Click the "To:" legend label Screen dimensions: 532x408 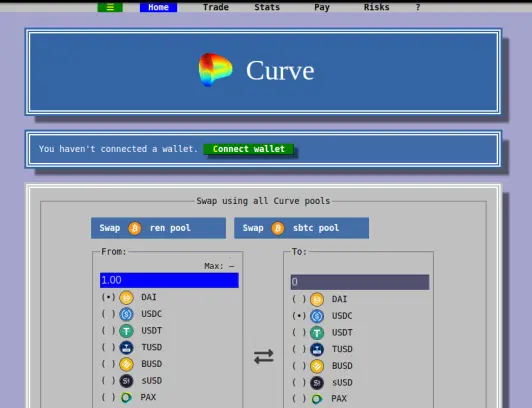[299, 252]
